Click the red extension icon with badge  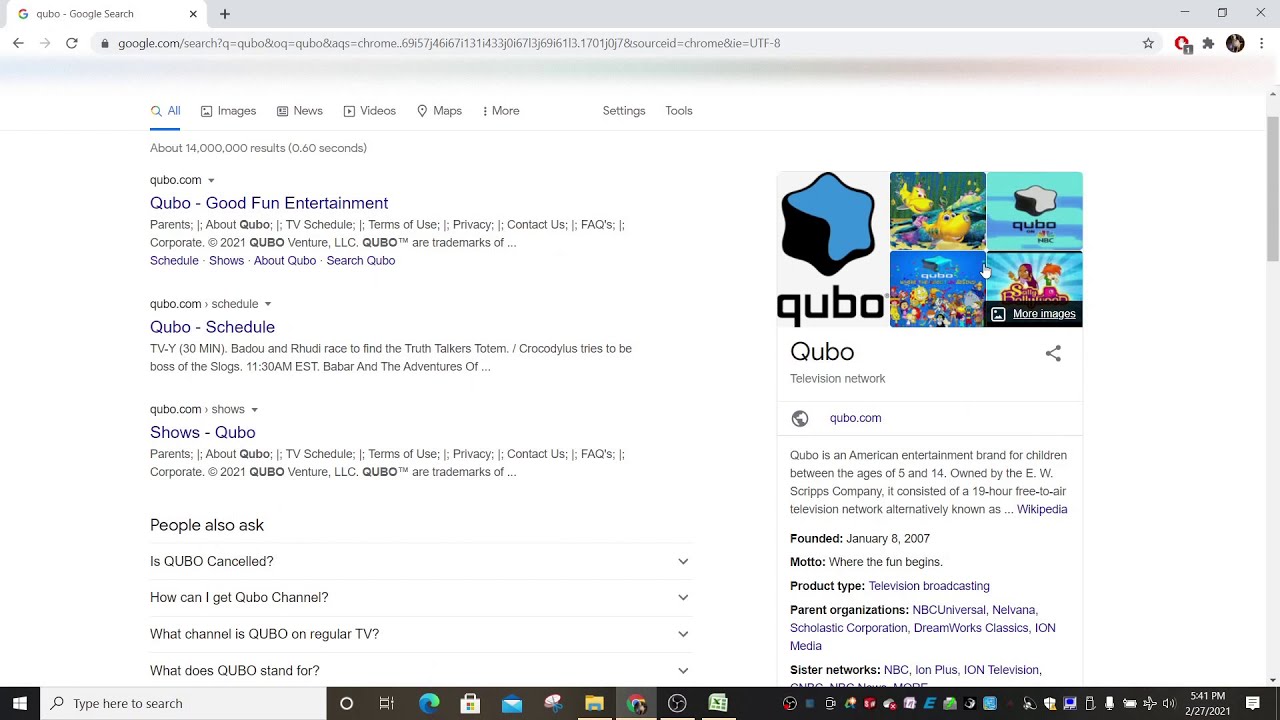1182,44
